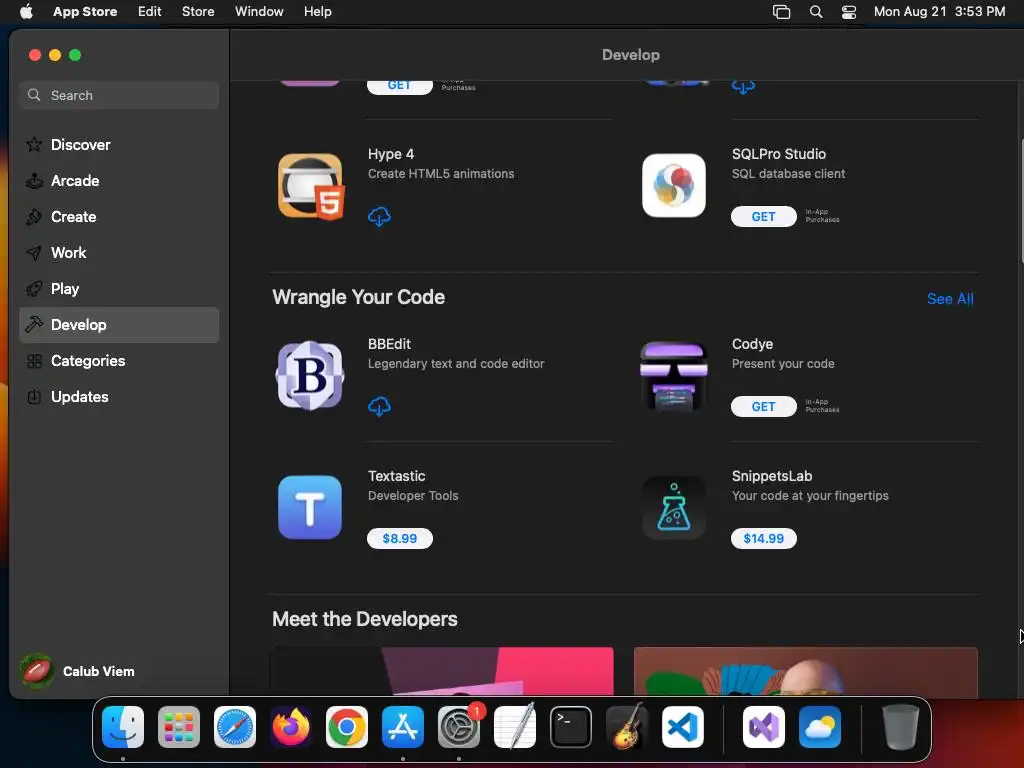Launch Firefox from the Dock

[x=291, y=727]
